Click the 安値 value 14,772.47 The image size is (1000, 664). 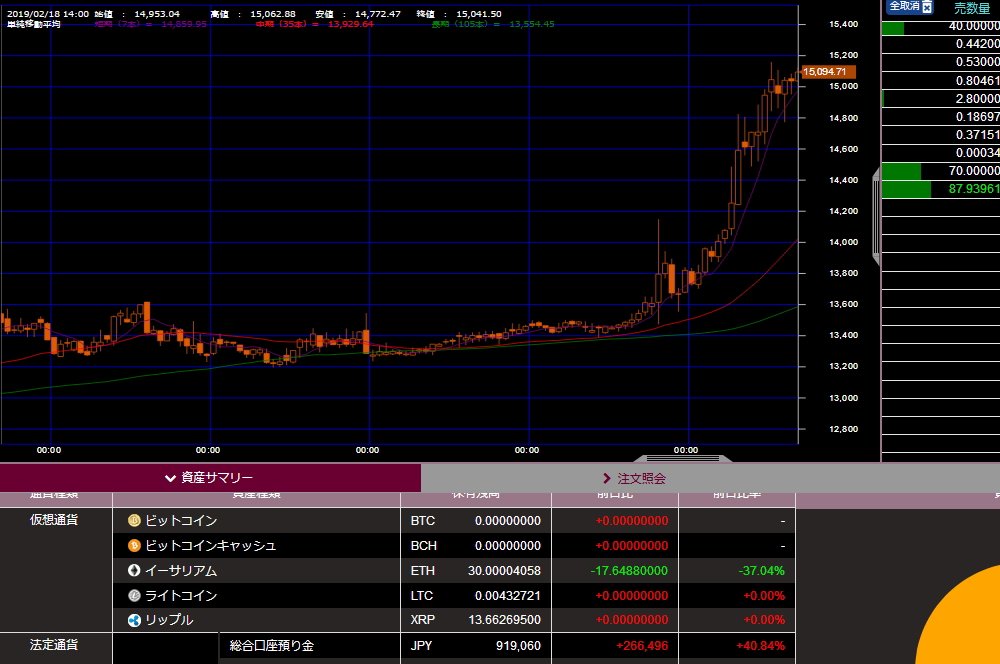tap(378, 13)
